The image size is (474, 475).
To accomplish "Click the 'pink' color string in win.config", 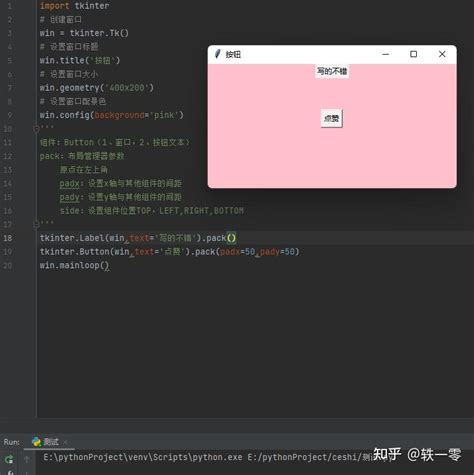I will pyautogui.click(x=164, y=115).
